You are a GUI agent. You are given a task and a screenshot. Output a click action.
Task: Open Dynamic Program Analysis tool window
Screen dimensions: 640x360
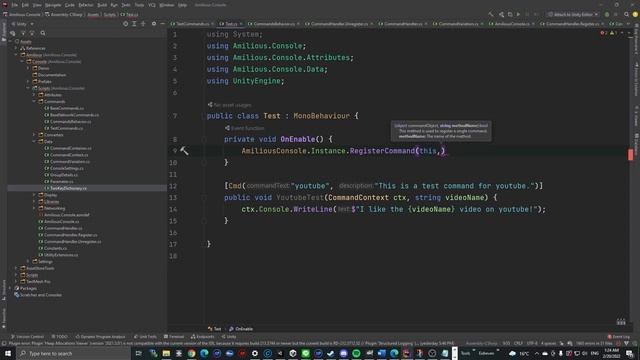100,337
